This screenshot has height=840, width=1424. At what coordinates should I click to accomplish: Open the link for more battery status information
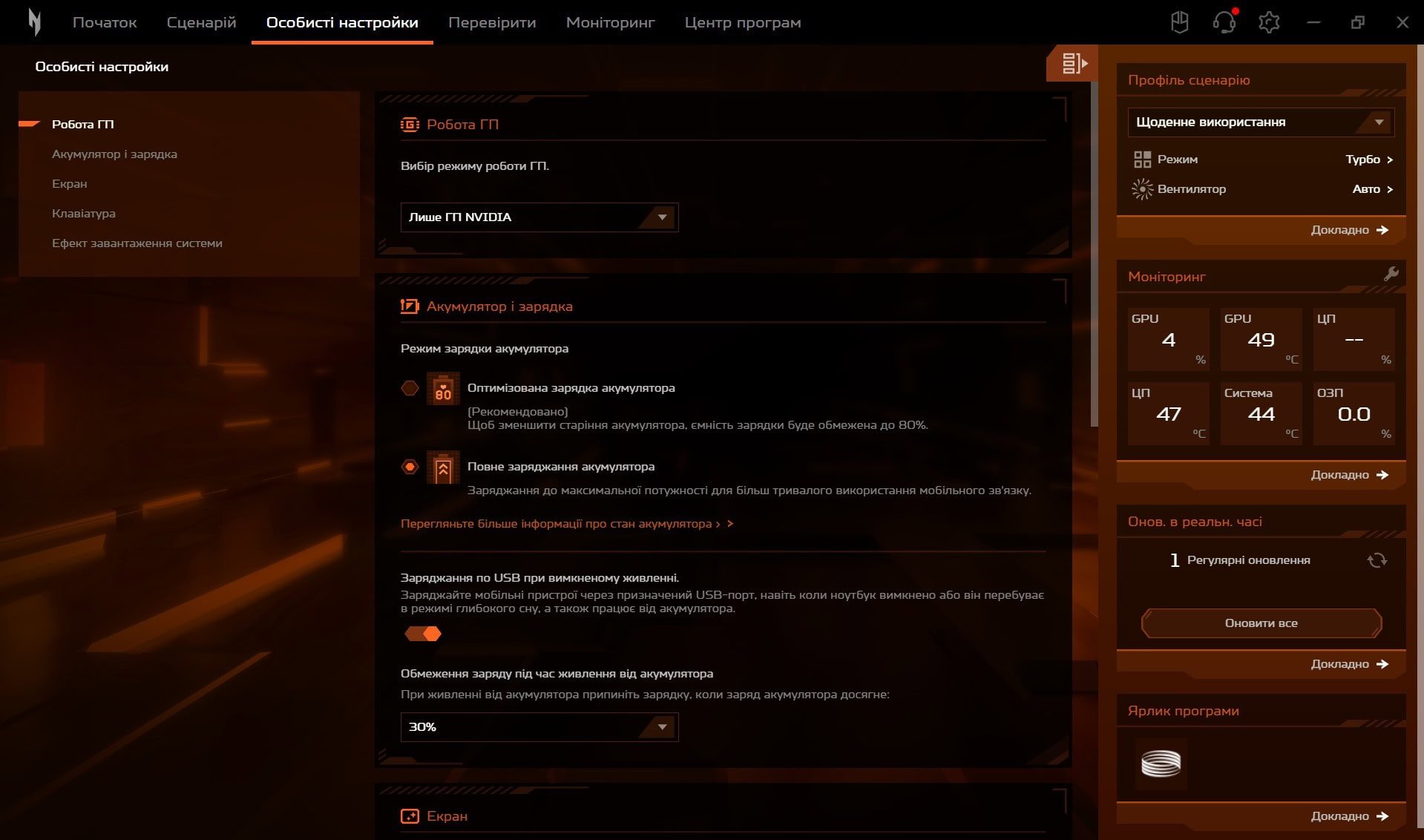coord(567,524)
